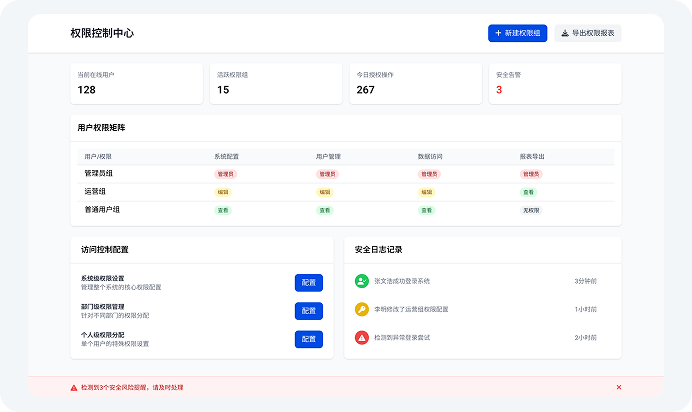Click the warning triangle in bottom alert banner

[74, 388]
